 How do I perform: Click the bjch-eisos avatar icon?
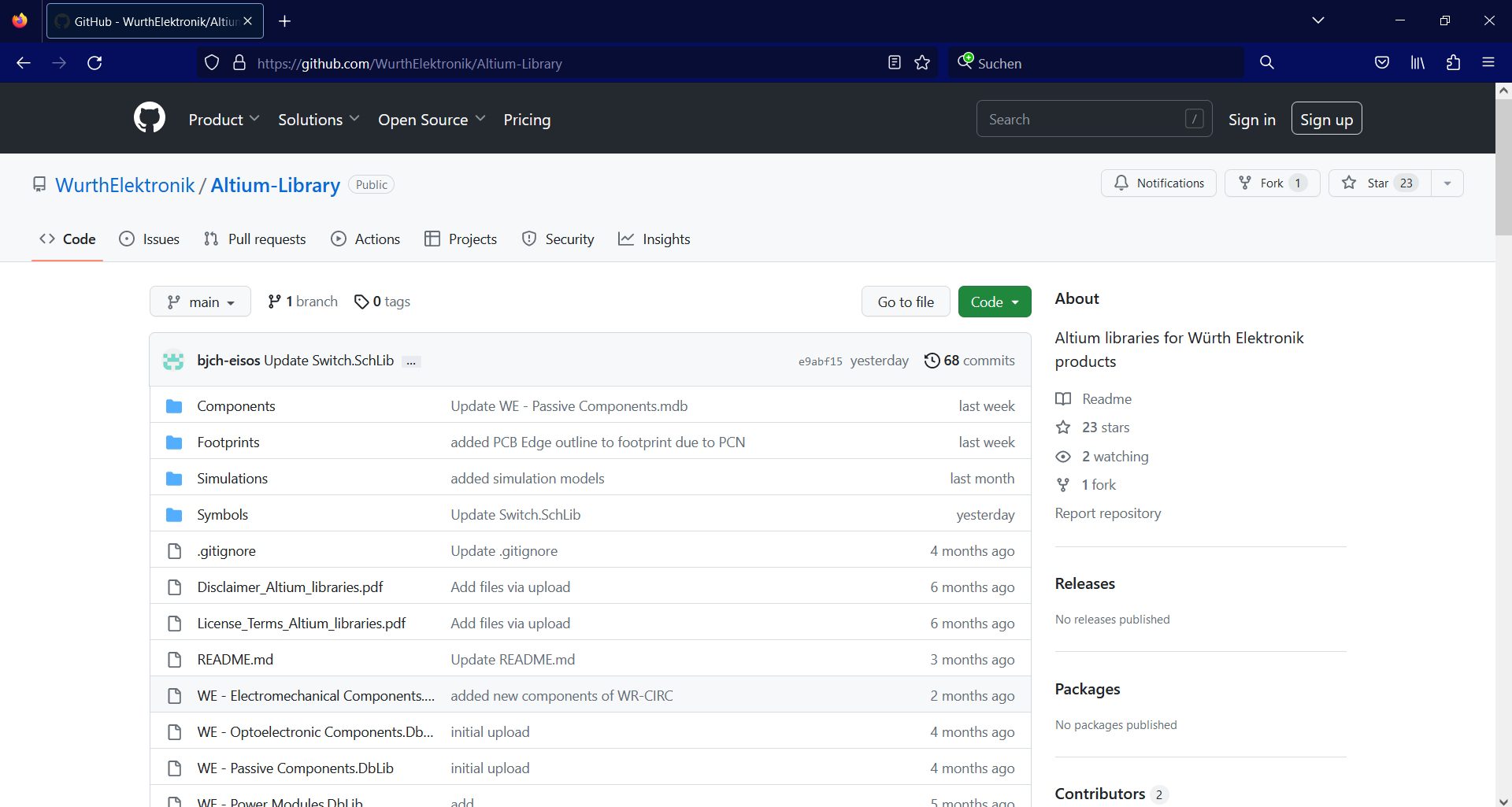(172, 360)
